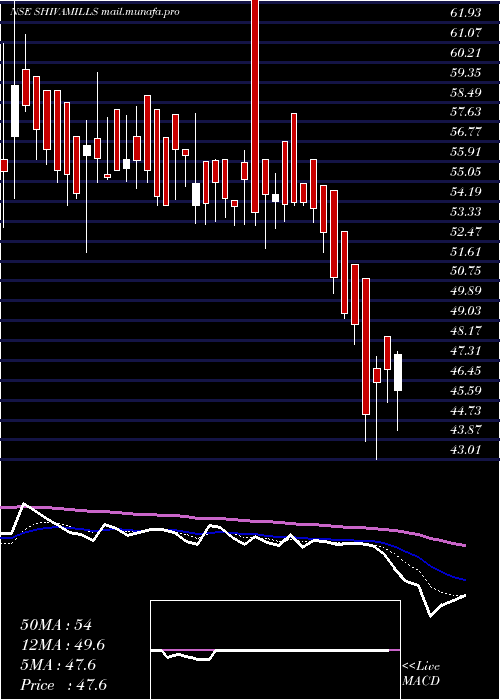Viewport: 500px width, 700px height.
Task: Click the 61.93 price axis label
Action: (x=466, y=13)
